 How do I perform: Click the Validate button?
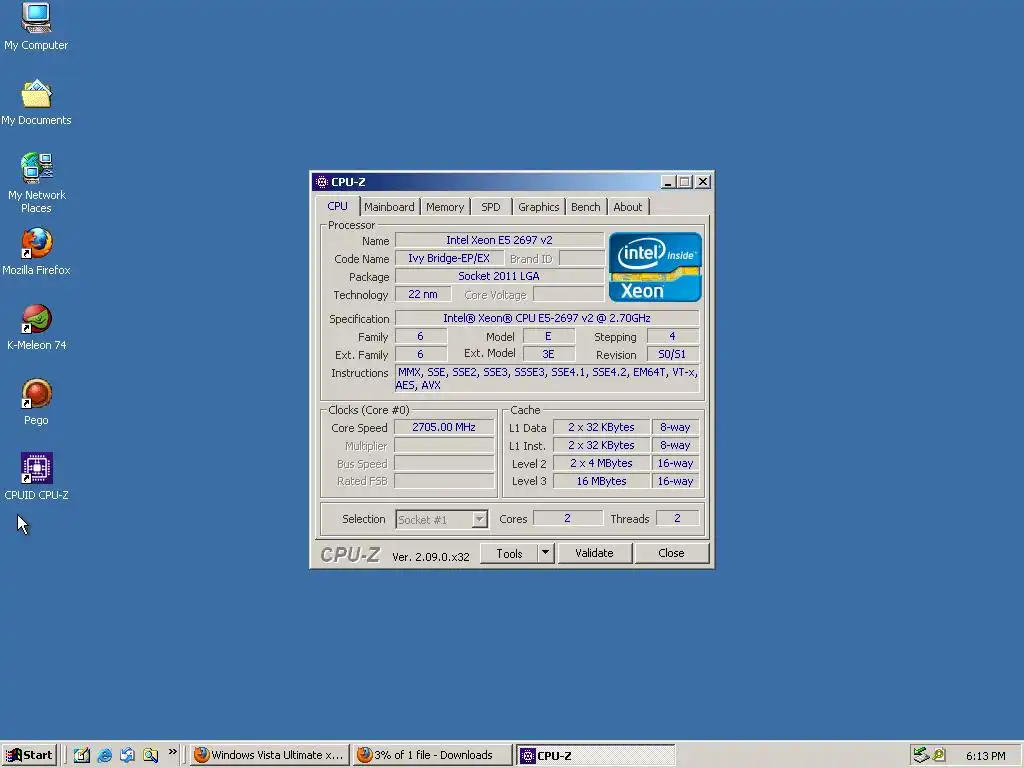tap(594, 553)
